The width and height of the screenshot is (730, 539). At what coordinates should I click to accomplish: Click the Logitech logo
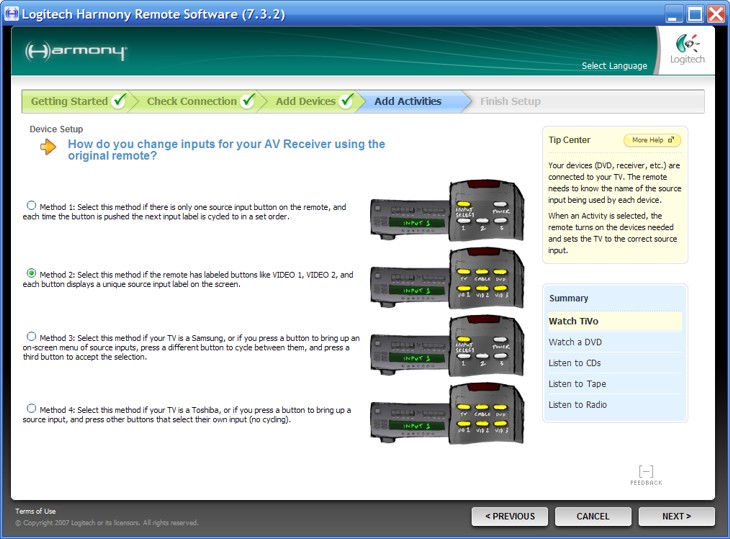pyautogui.click(x=687, y=49)
